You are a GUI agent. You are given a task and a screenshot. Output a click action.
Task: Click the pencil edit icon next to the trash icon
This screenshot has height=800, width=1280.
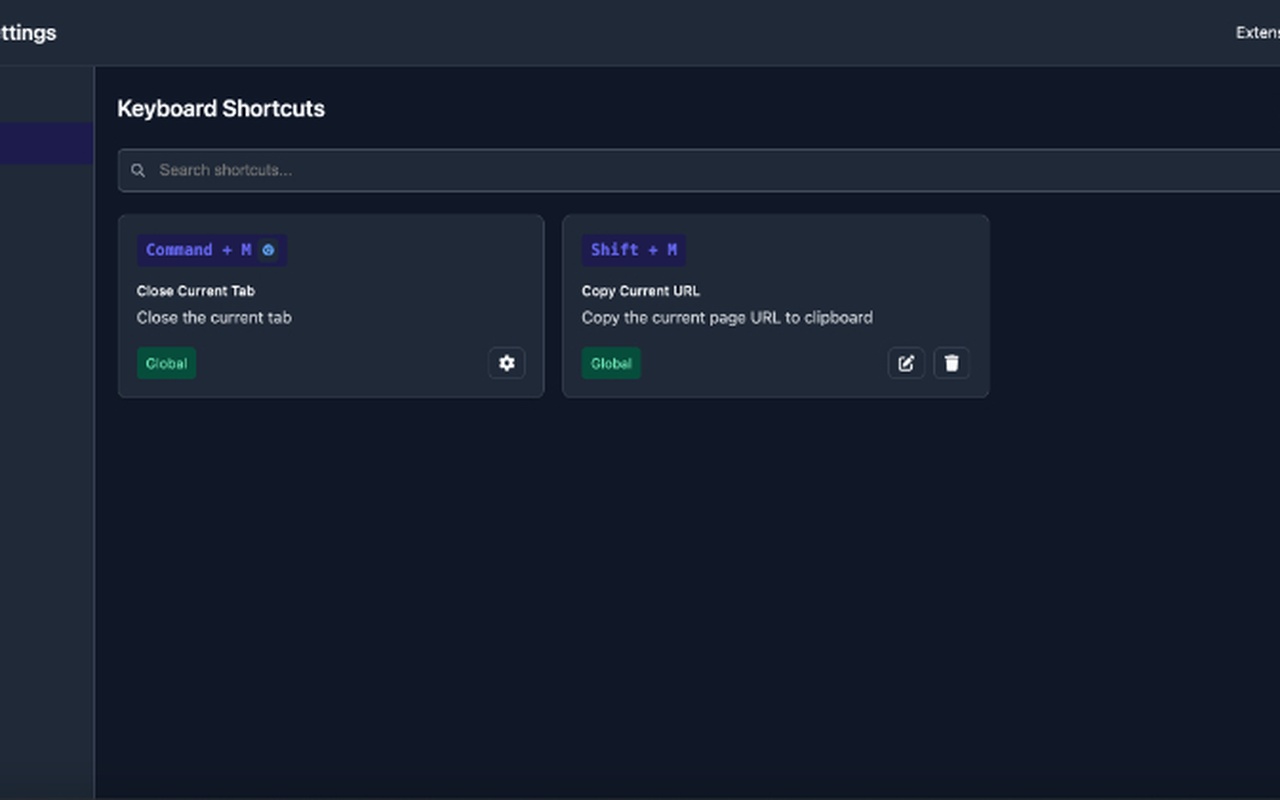tap(906, 363)
